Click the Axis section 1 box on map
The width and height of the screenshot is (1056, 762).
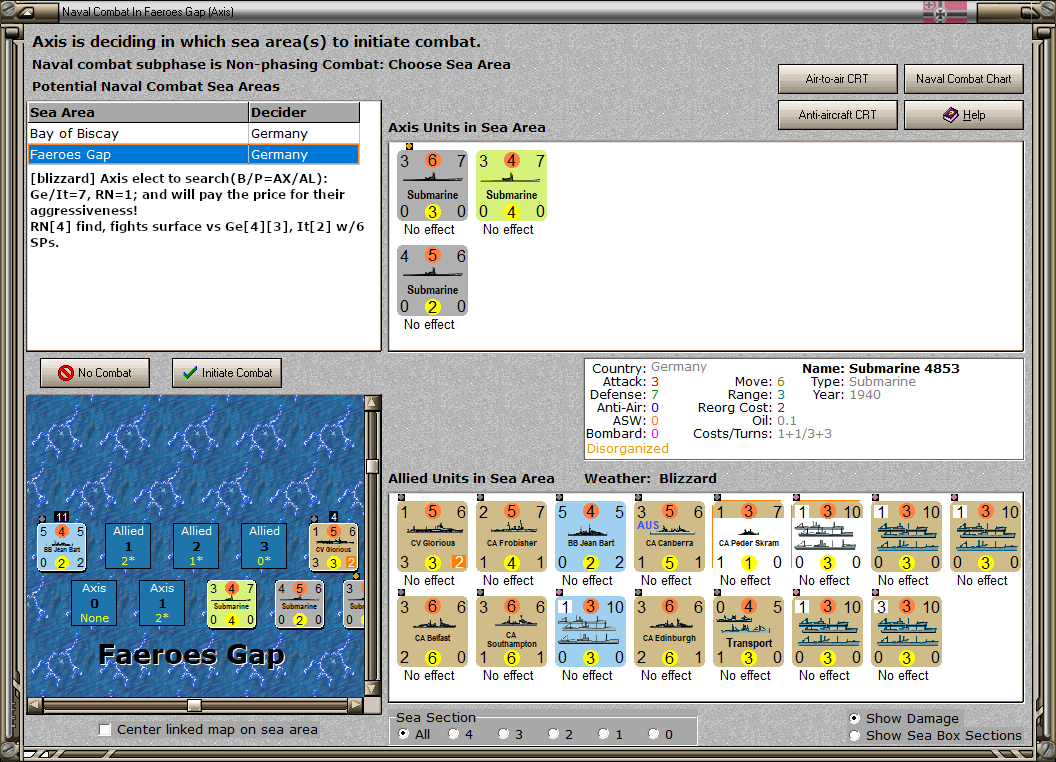(162, 603)
